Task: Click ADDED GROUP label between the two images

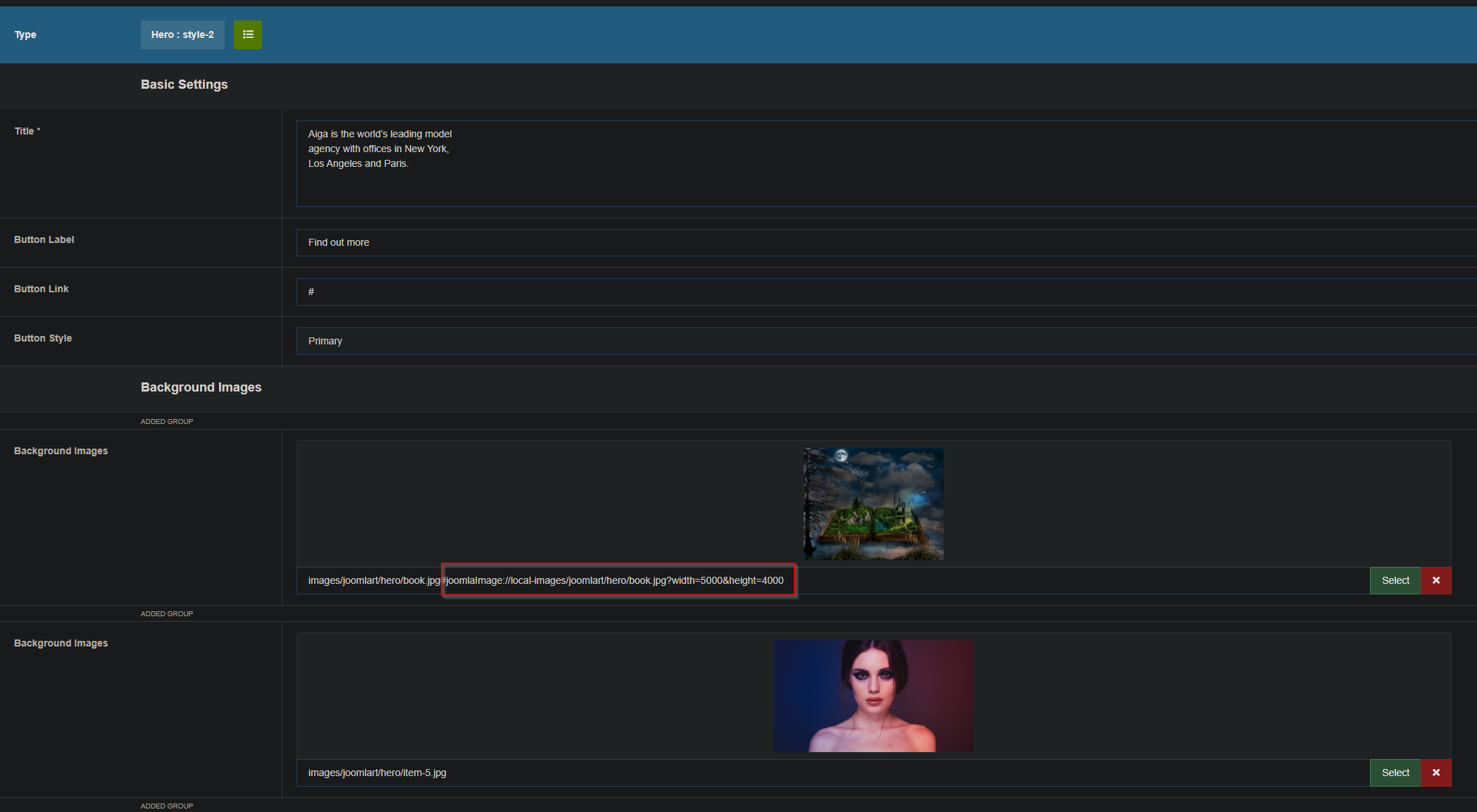Action: click(167, 613)
